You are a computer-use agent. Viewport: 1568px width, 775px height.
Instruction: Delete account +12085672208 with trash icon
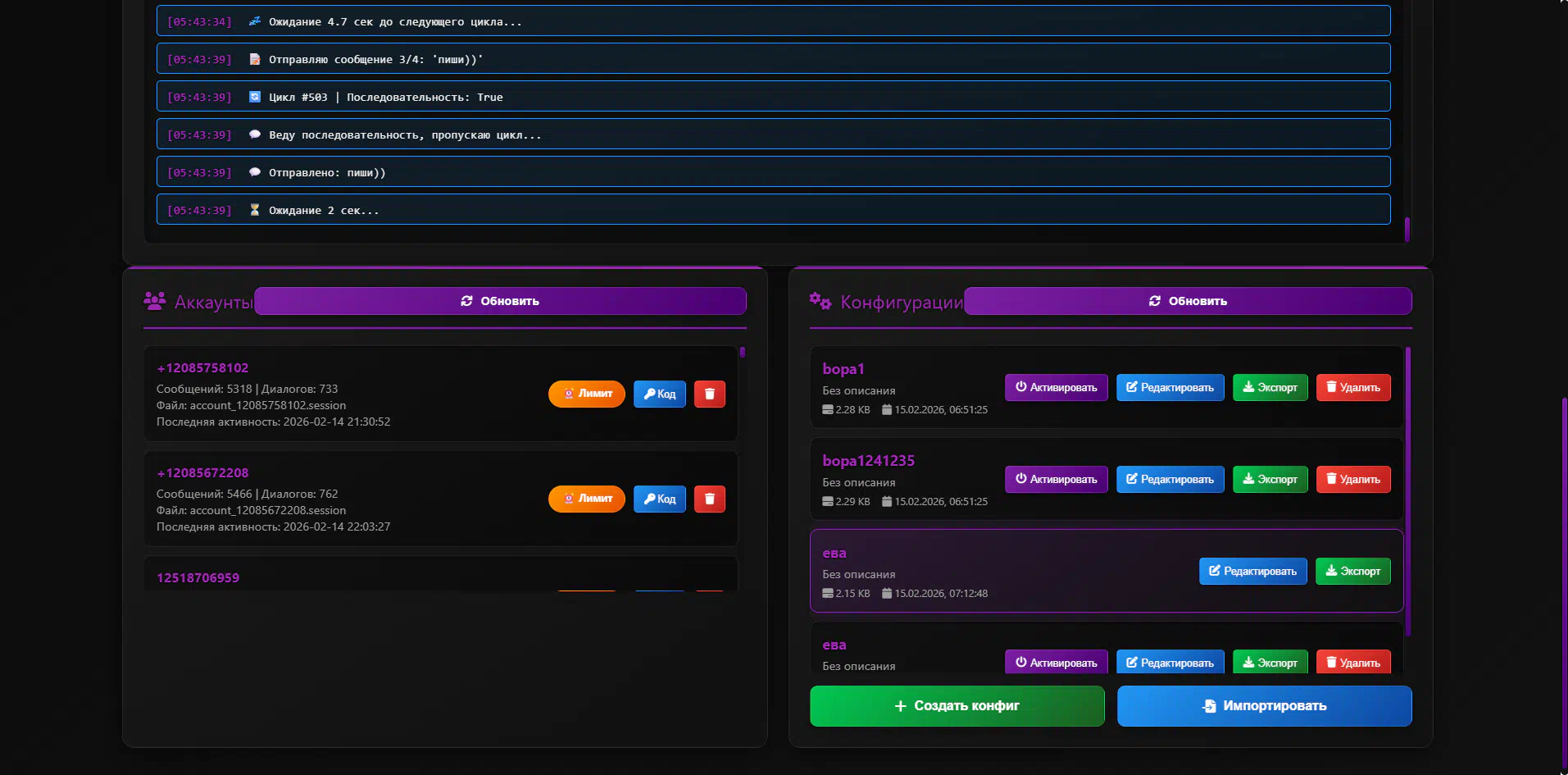(709, 499)
